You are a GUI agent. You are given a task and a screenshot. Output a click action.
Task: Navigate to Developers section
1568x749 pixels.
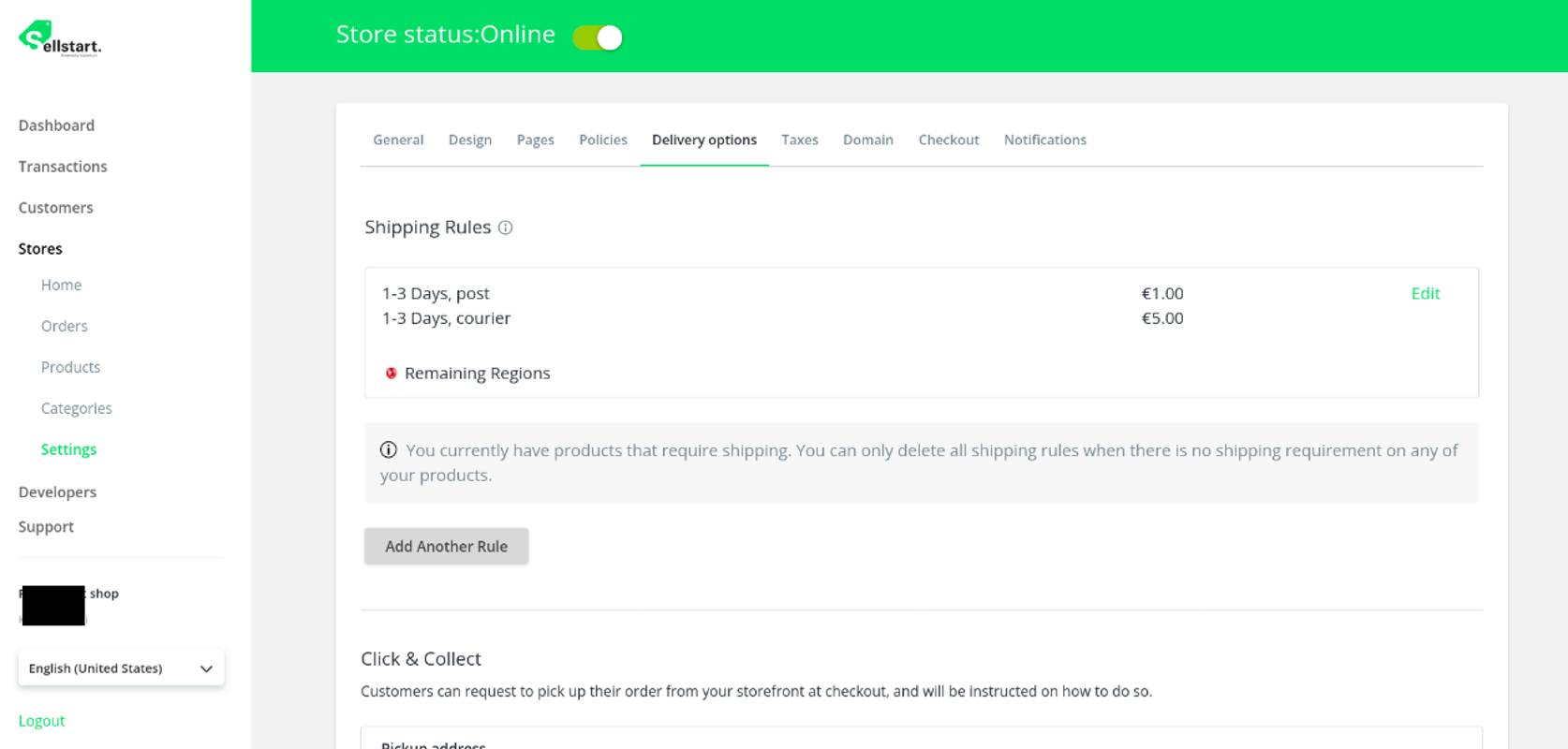tap(57, 492)
